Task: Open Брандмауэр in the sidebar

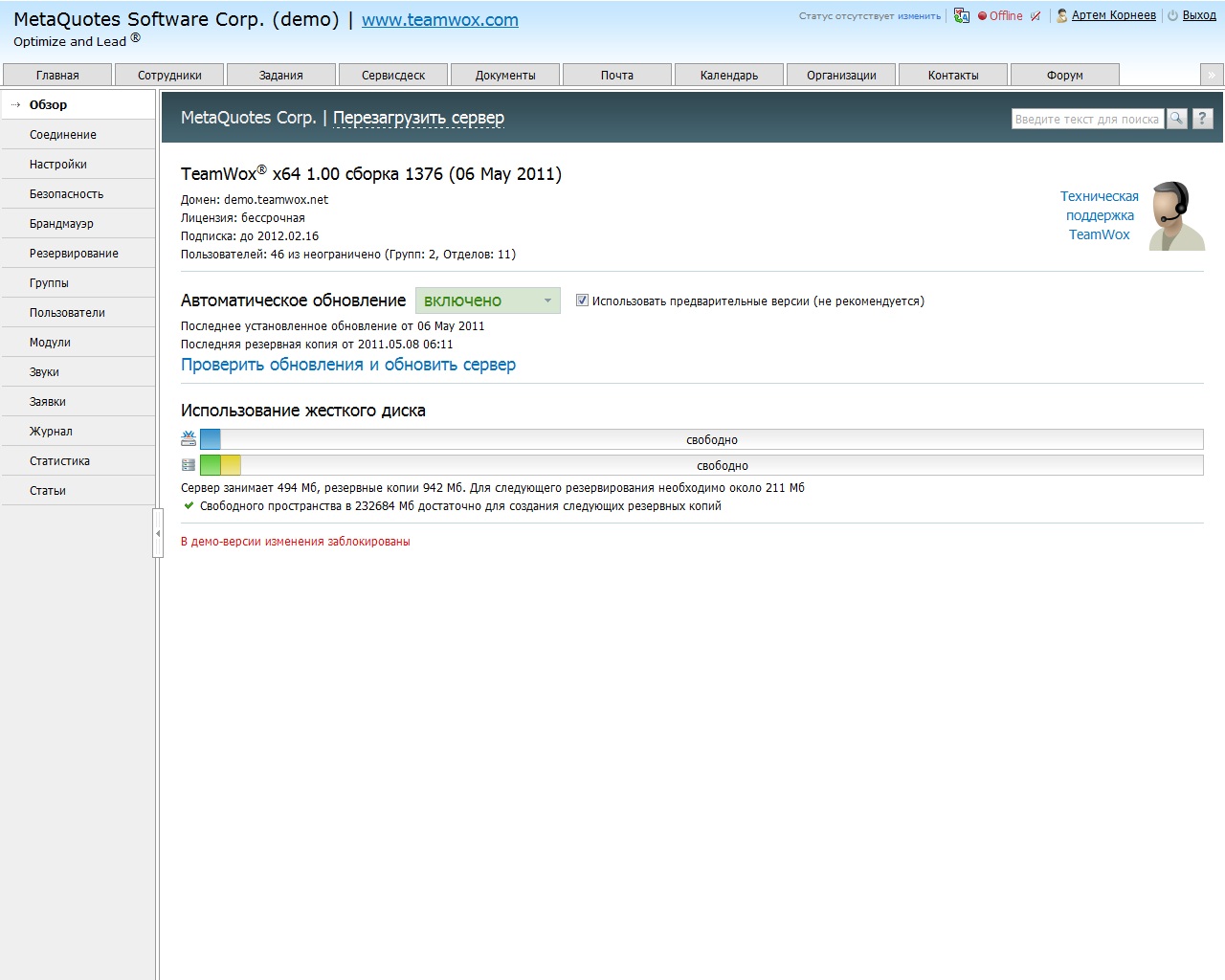Action: click(x=78, y=224)
